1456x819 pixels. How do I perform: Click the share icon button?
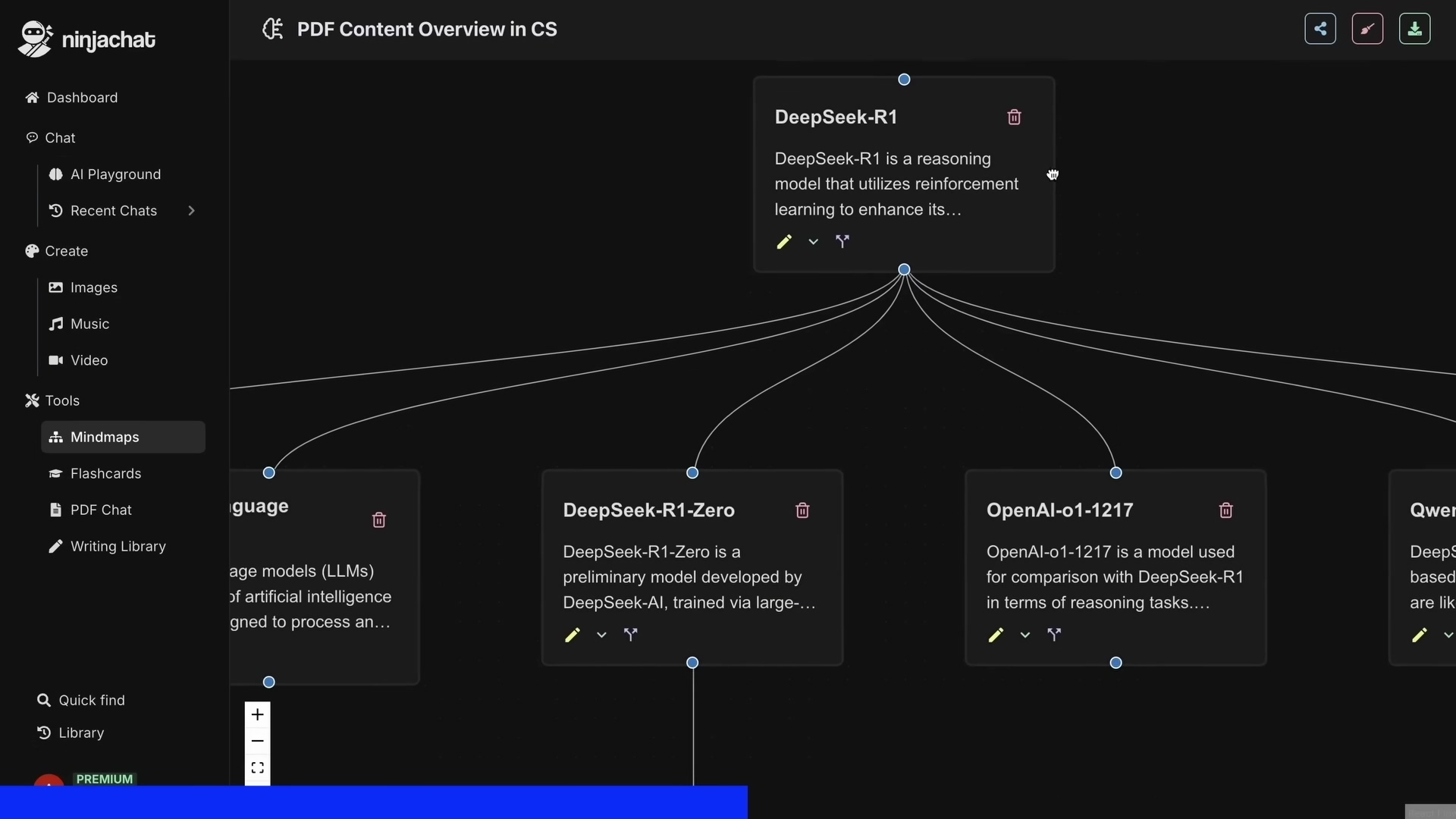[1320, 29]
